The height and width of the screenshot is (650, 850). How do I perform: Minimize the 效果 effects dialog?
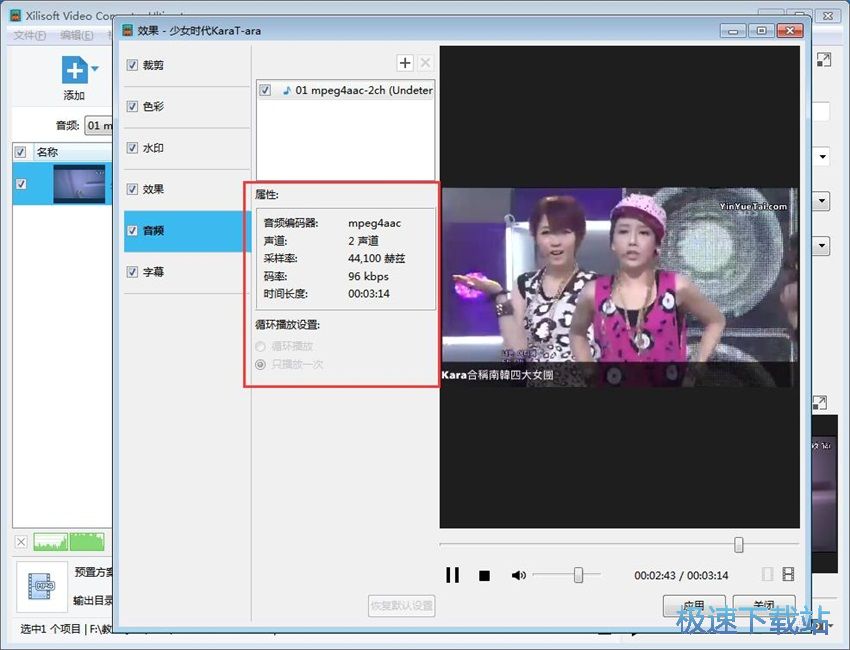[x=733, y=31]
